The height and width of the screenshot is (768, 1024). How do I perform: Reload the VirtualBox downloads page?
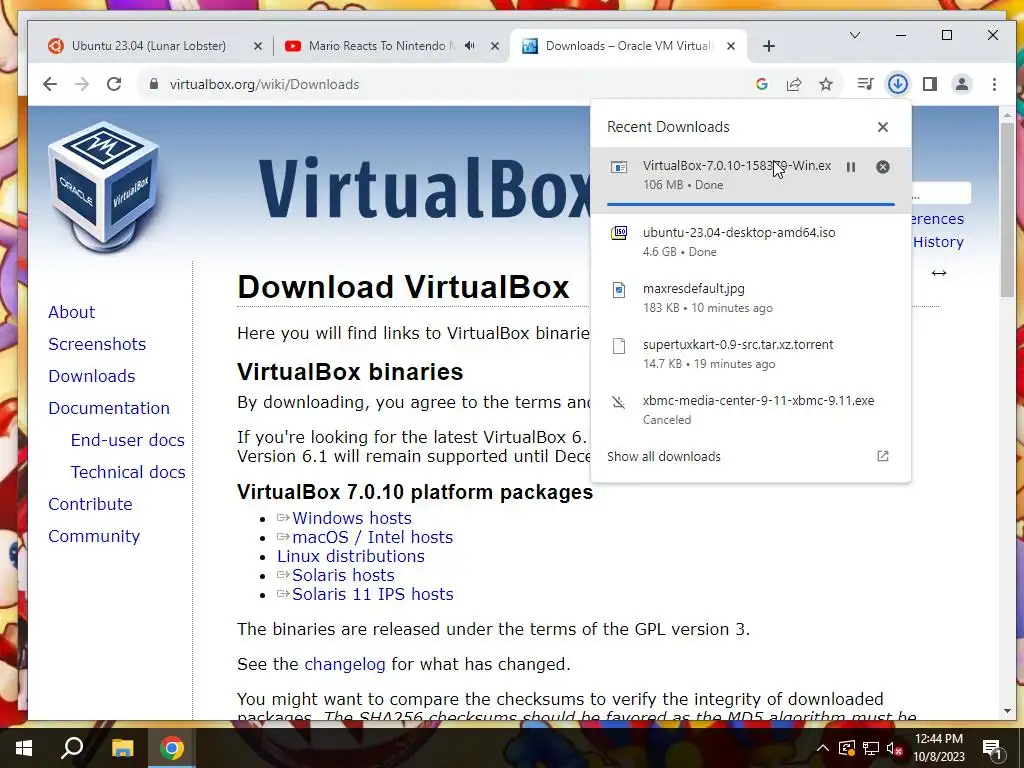pos(114,84)
